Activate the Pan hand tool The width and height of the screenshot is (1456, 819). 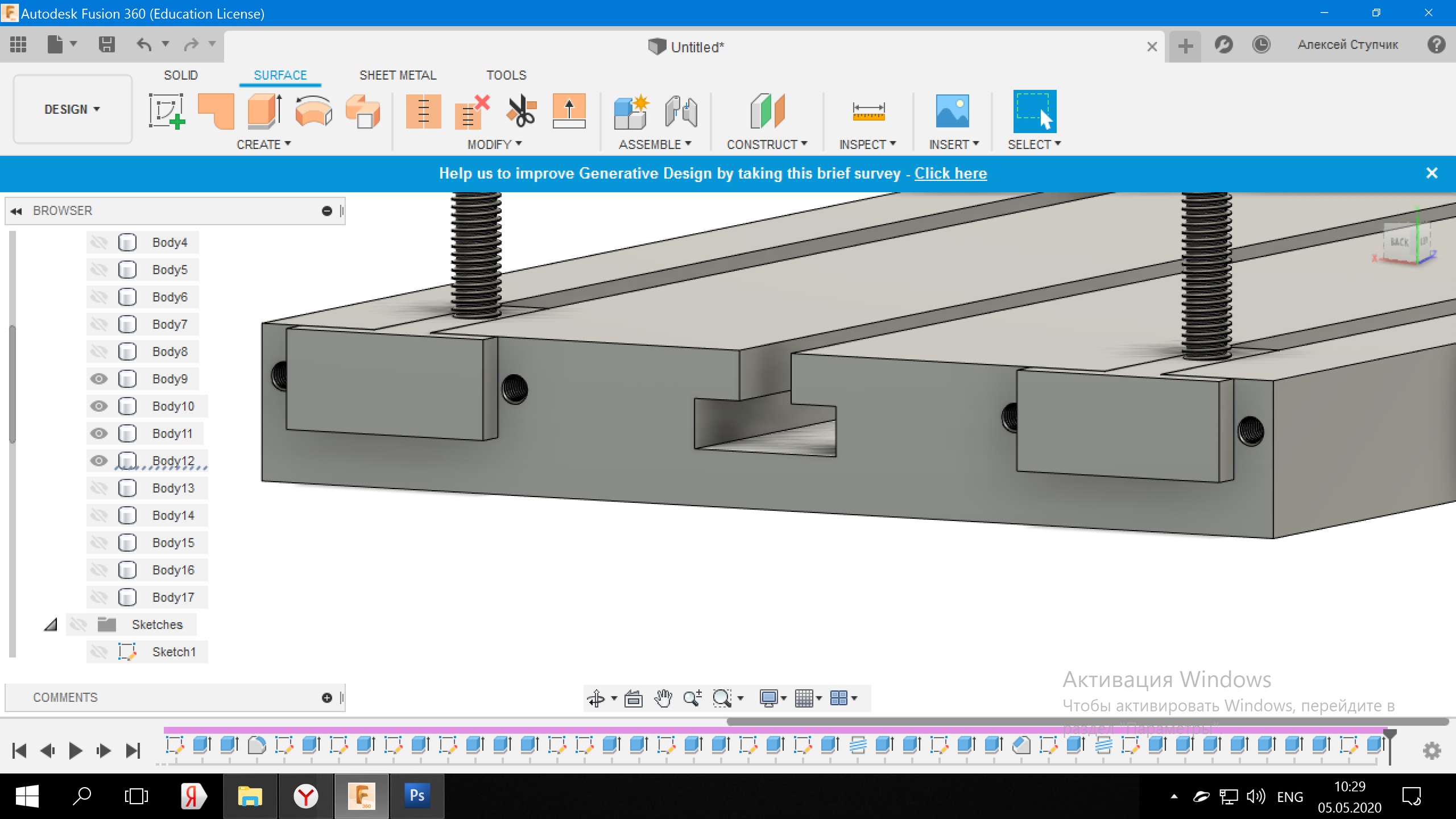coord(663,698)
